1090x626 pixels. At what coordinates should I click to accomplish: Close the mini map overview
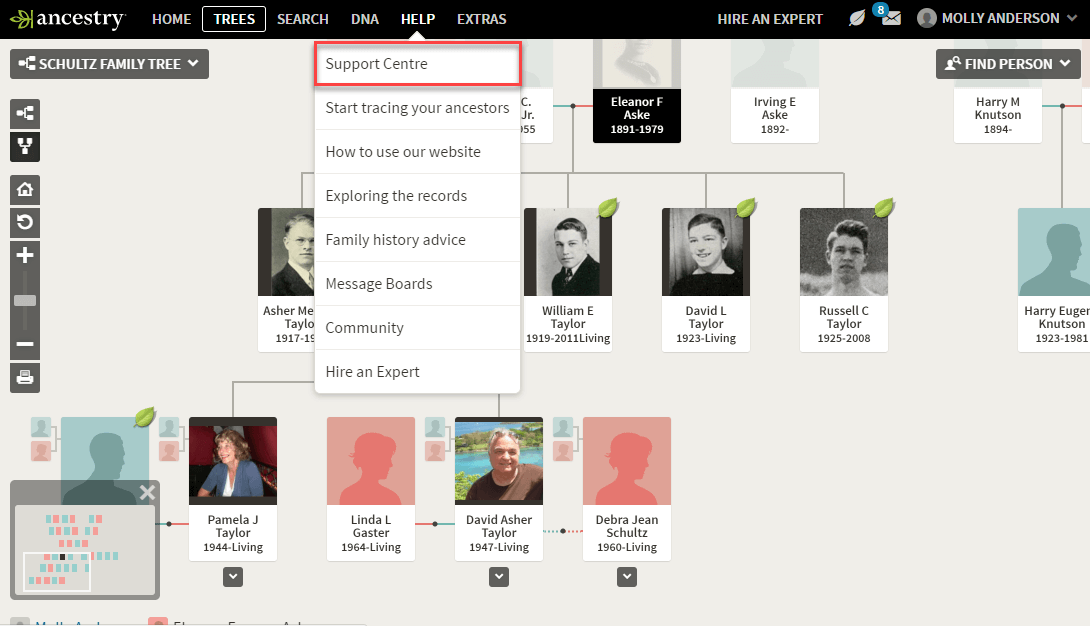(148, 492)
